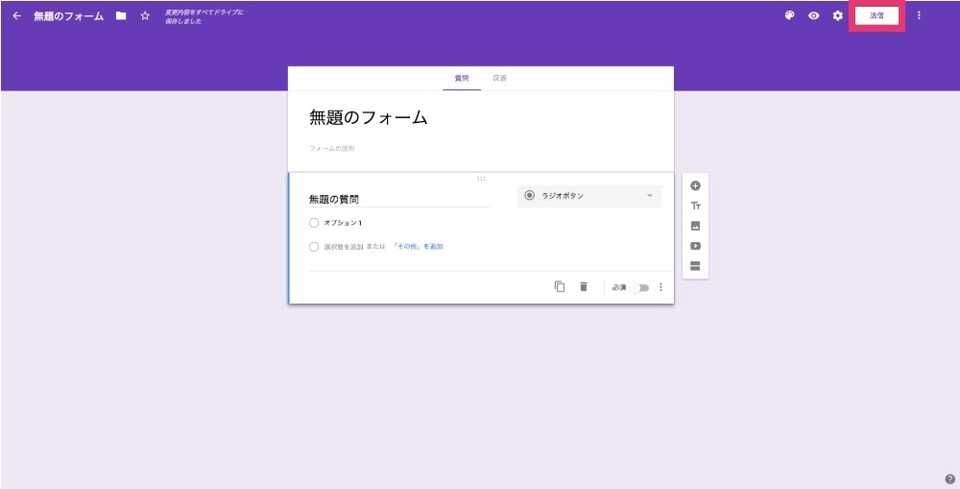Select the オプション 1 radio button
Image resolution: width=960 pixels, height=489 pixels.
[314, 223]
